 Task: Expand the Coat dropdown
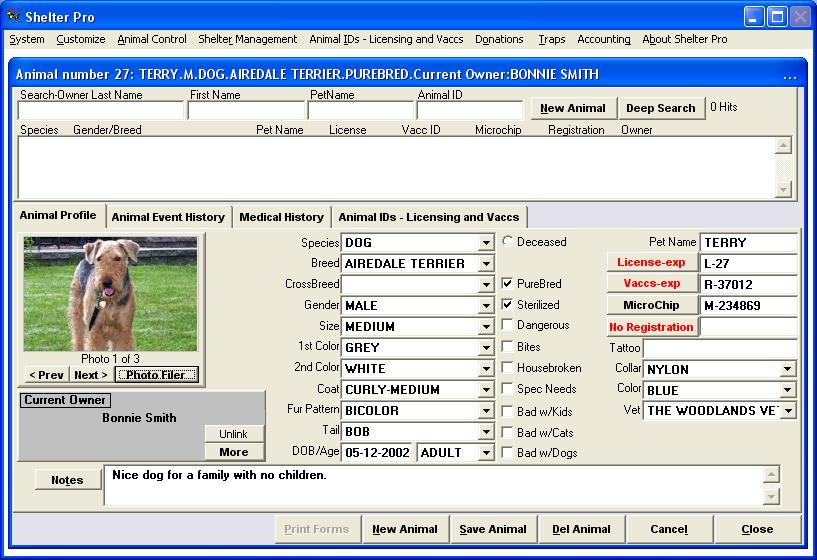click(x=486, y=390)
